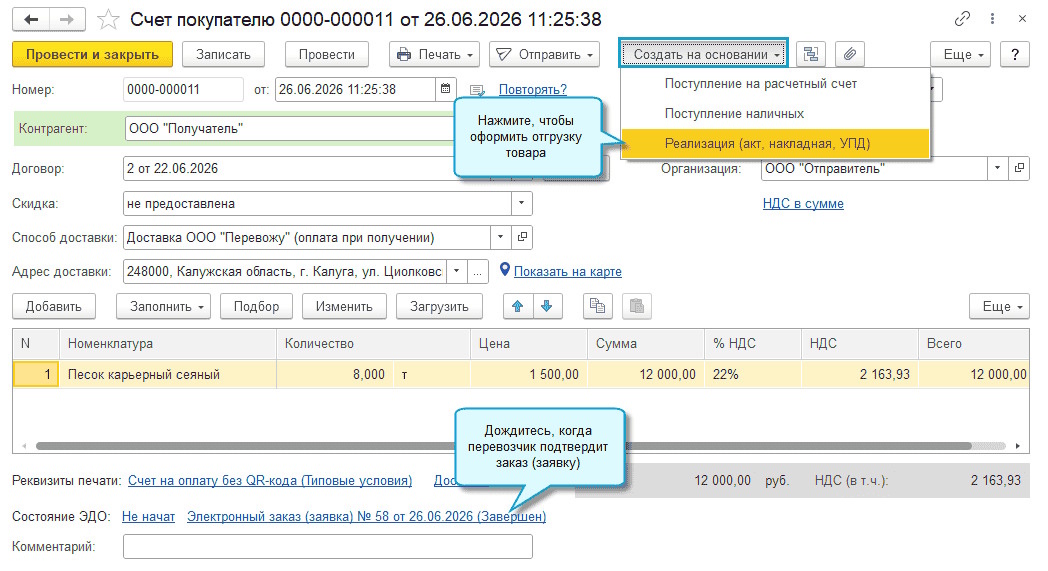Copy link to document with chain icon
Image resolution: width=1048 pixels, height=571 pixels.
962,19
